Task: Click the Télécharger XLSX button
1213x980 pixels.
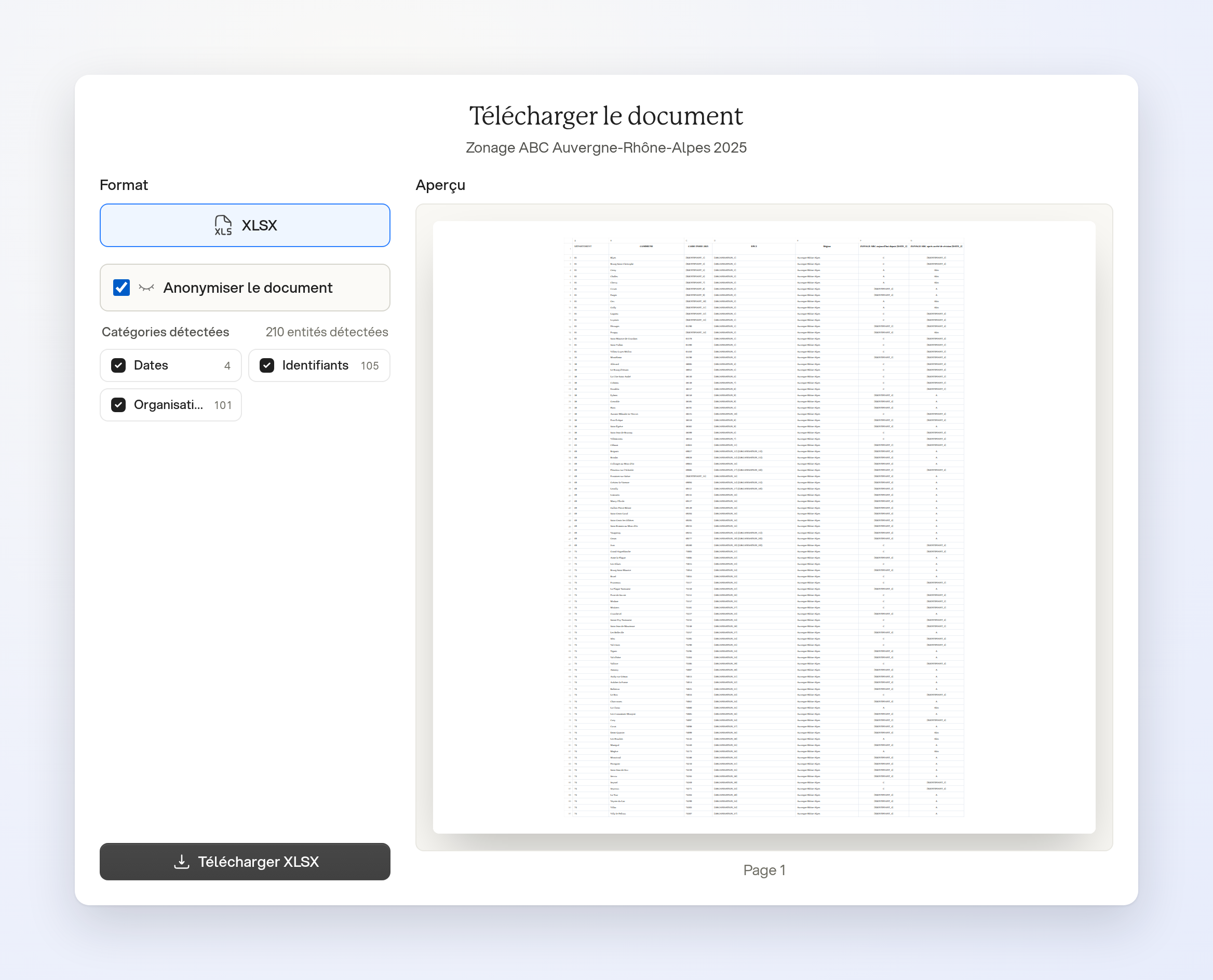Action: (x=245, y=862)
